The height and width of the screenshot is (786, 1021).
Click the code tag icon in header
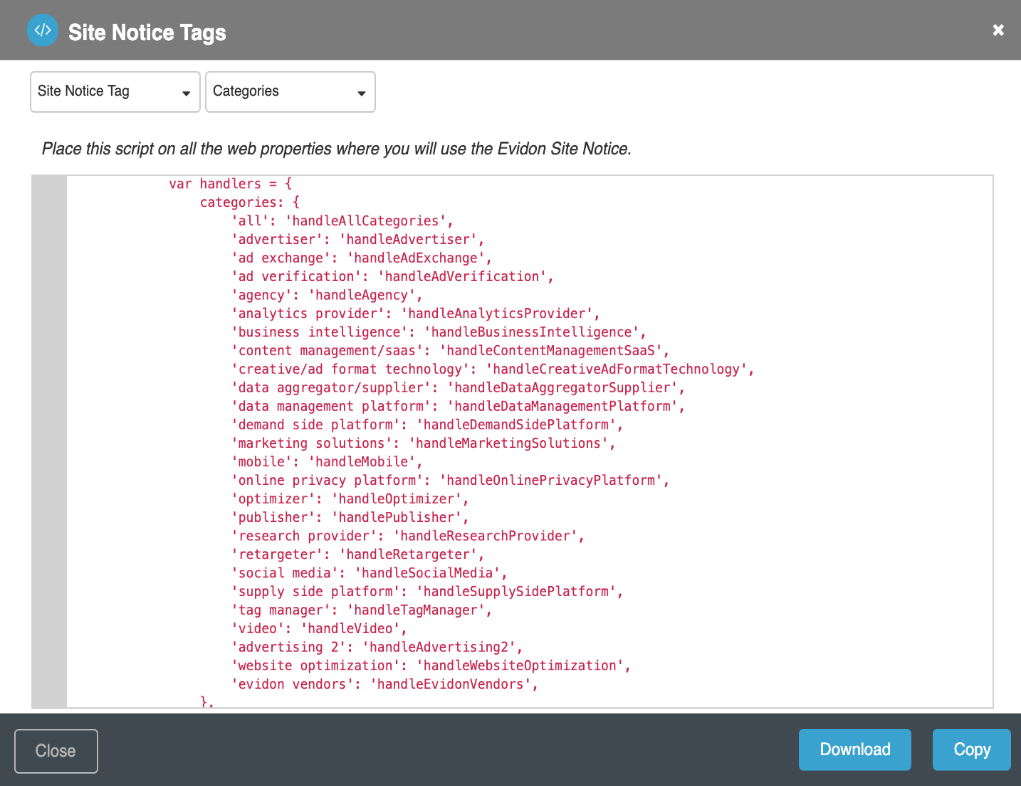point(42,30)
